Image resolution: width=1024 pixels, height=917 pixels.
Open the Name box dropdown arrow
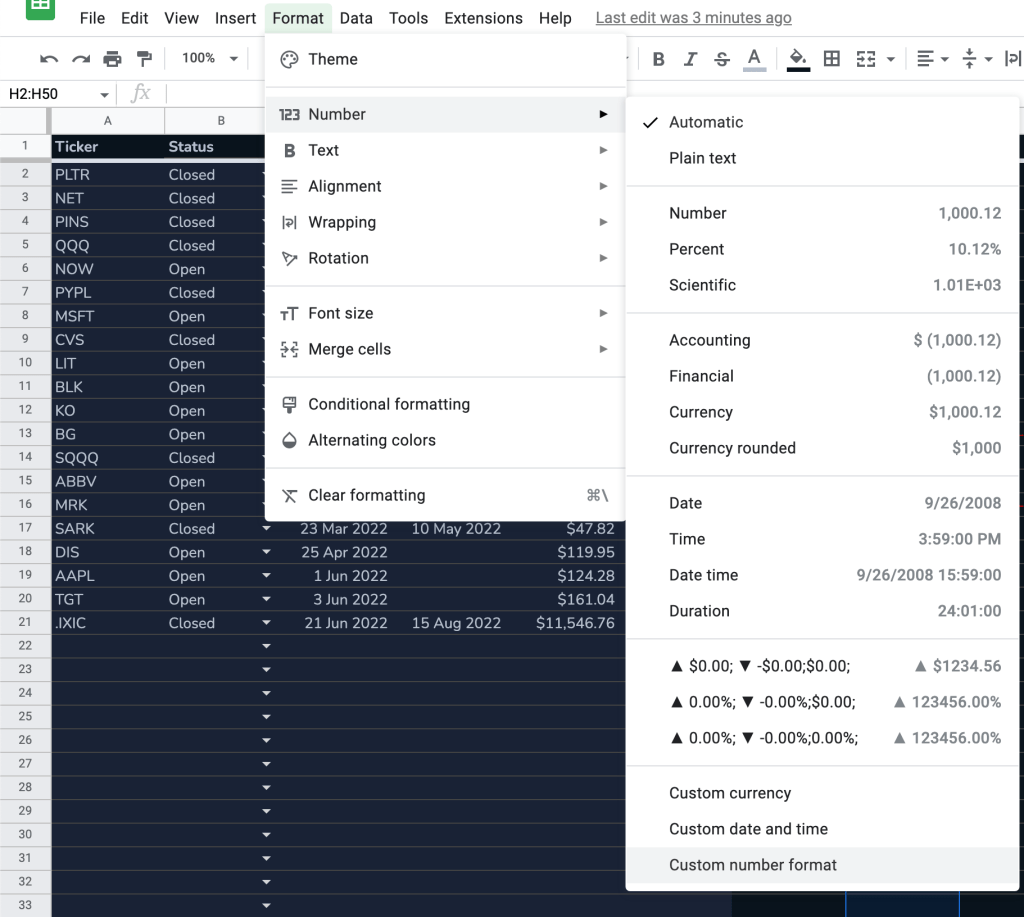(x=104, y=94)
